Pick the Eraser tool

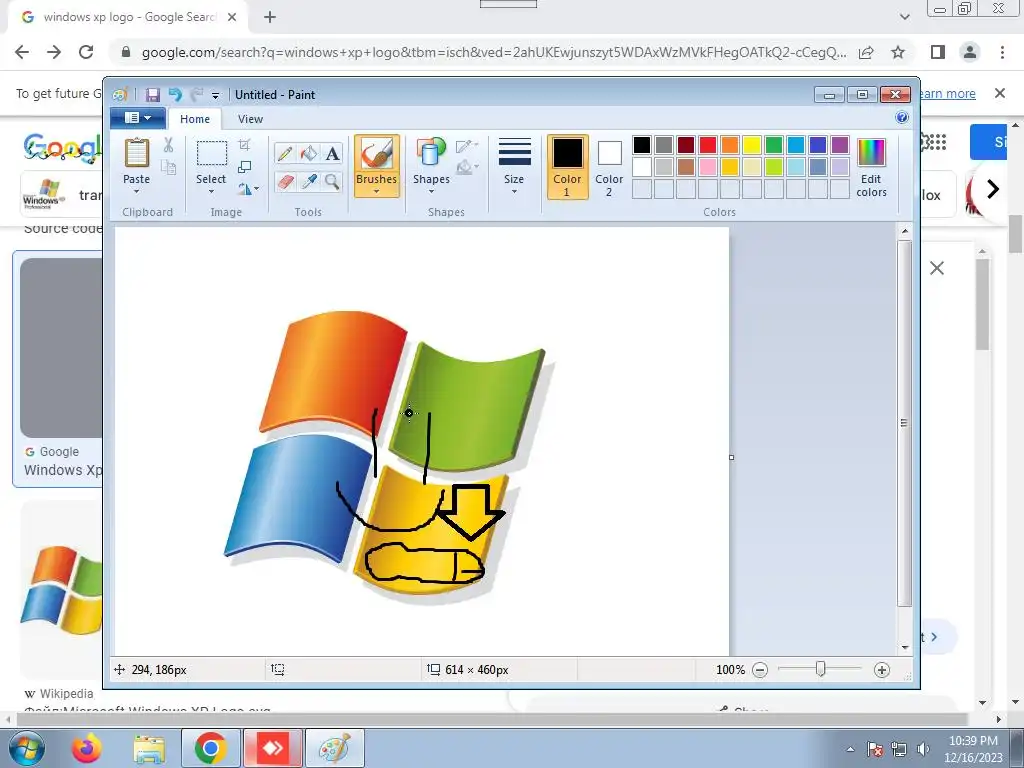285,181
